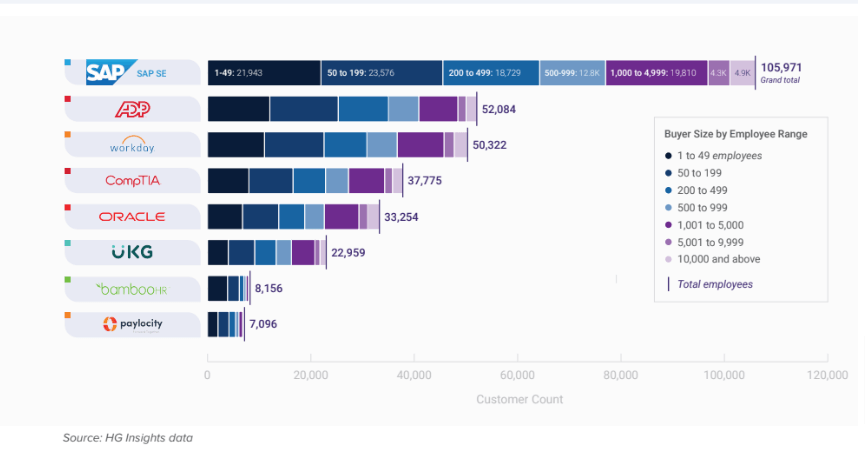
Task: Select SAP's '1,000 to 4,999: 19,810' segment
Action: [x=656, y=73]
